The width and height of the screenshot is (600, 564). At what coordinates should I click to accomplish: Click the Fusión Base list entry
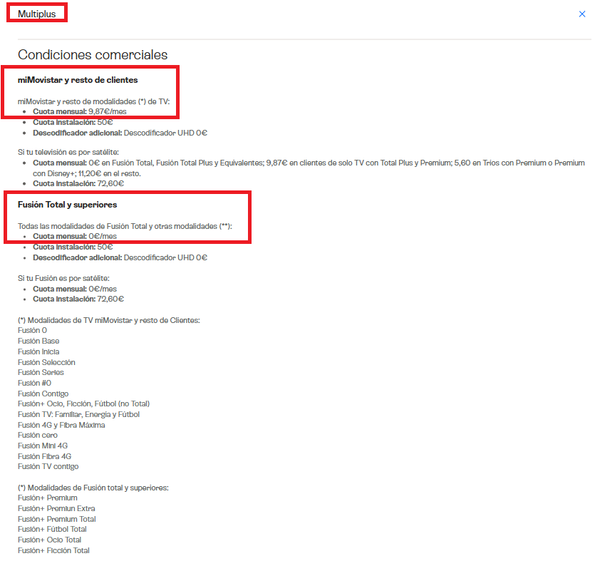click(x=39, y=341)
